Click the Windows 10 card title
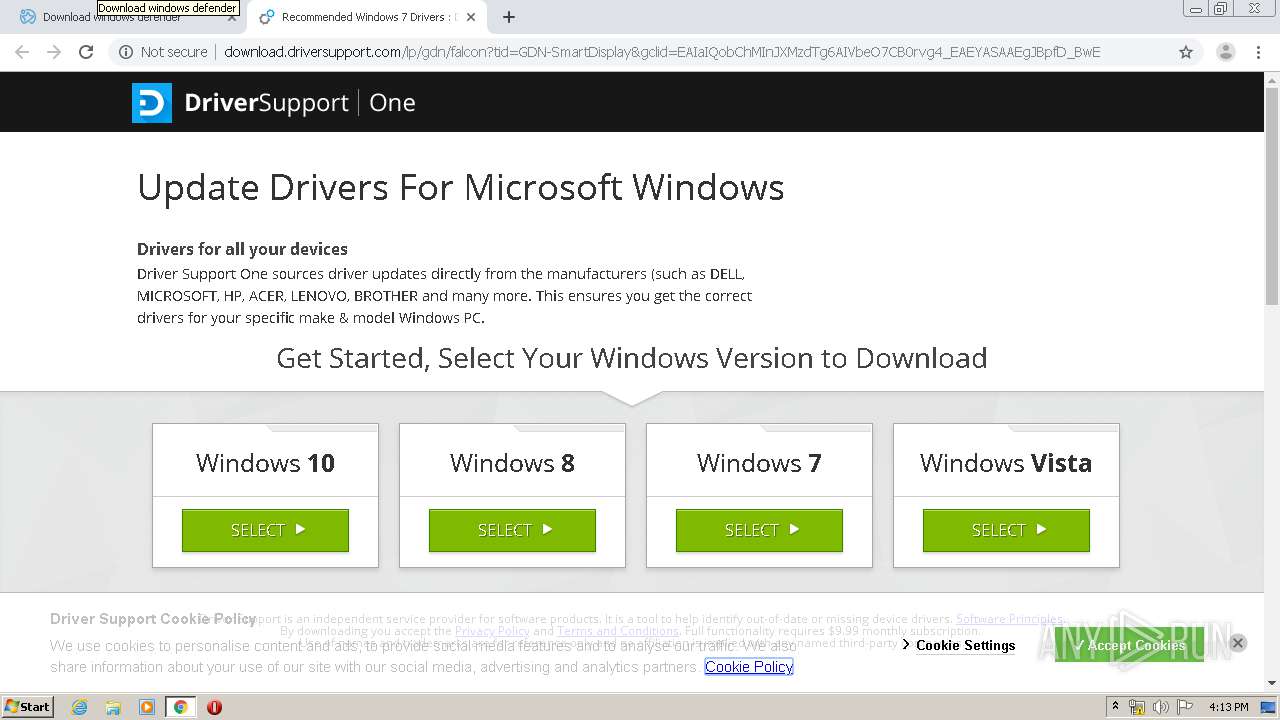The width and height of the screenshot is (1280, 720). [x=265, y=463]
